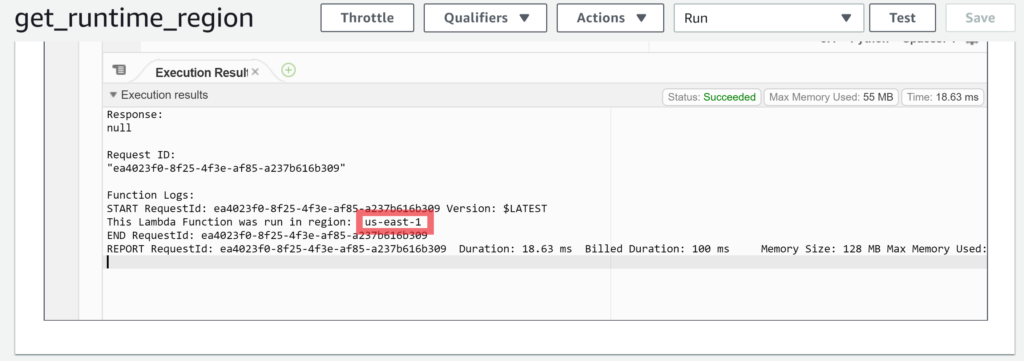Click the Max Memory Used badge
The width and height of the screenshot is (1024, 361).
[x=831, y=97]
